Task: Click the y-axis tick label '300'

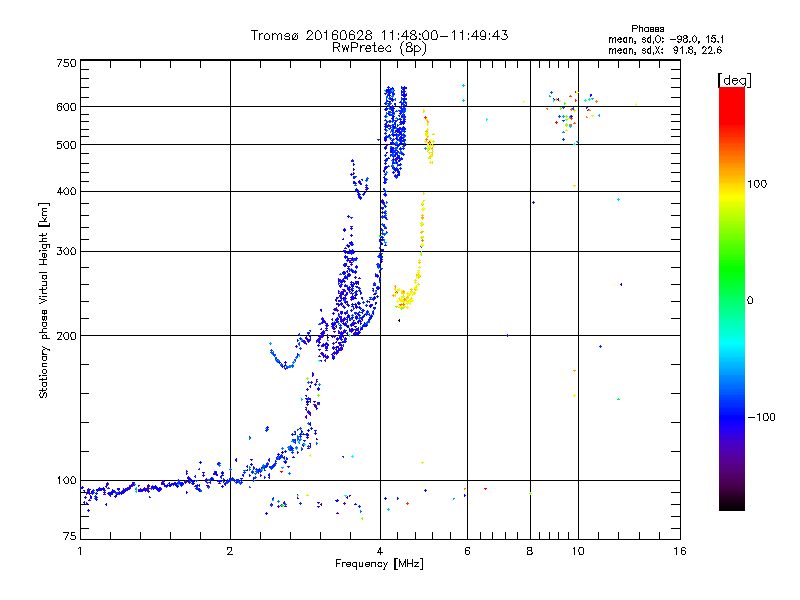Action: [66, 252]
